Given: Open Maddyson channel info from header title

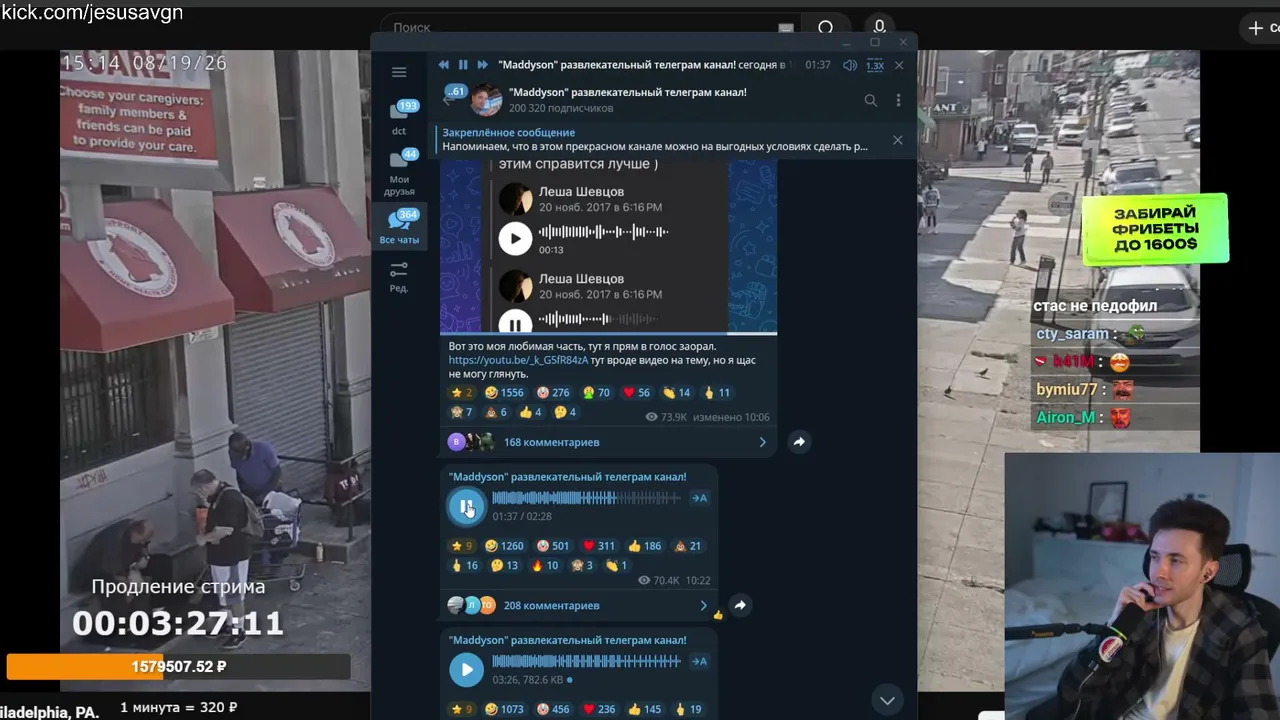Looking at the screenshot, I should pyautogui.click(x=627, y=92).
